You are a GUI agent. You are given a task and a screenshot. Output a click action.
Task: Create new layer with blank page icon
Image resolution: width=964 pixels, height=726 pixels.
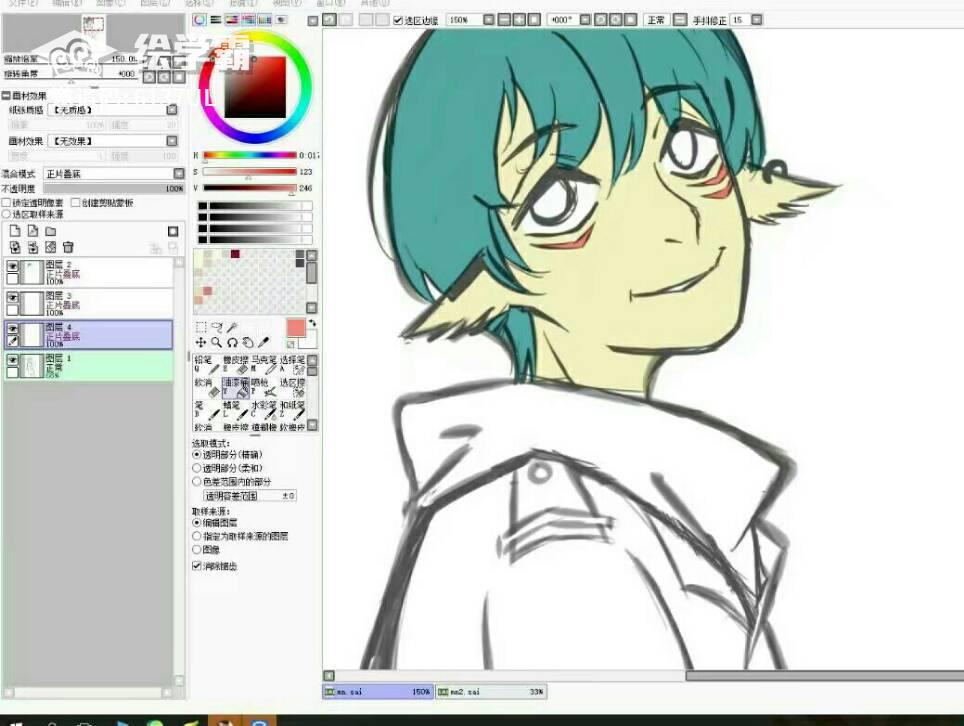[x=15, y=231]
